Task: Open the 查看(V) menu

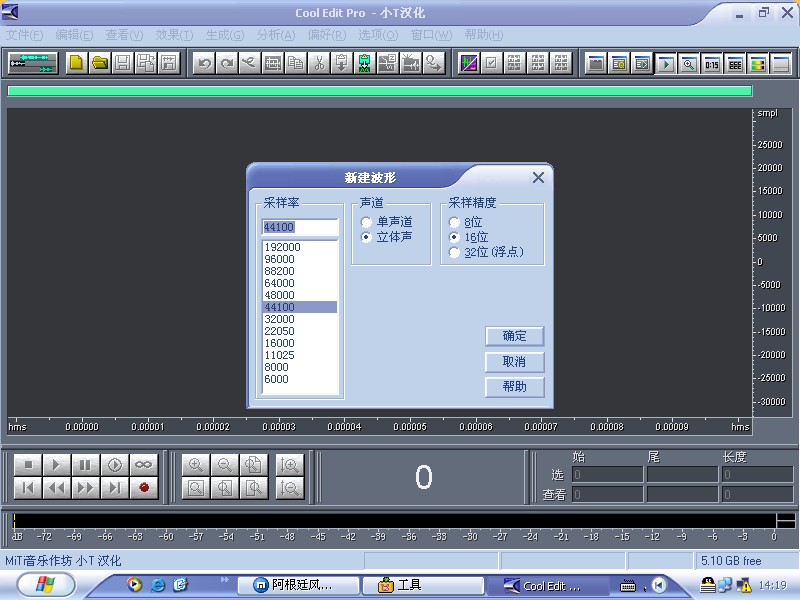Action: (x=124, y=35)
